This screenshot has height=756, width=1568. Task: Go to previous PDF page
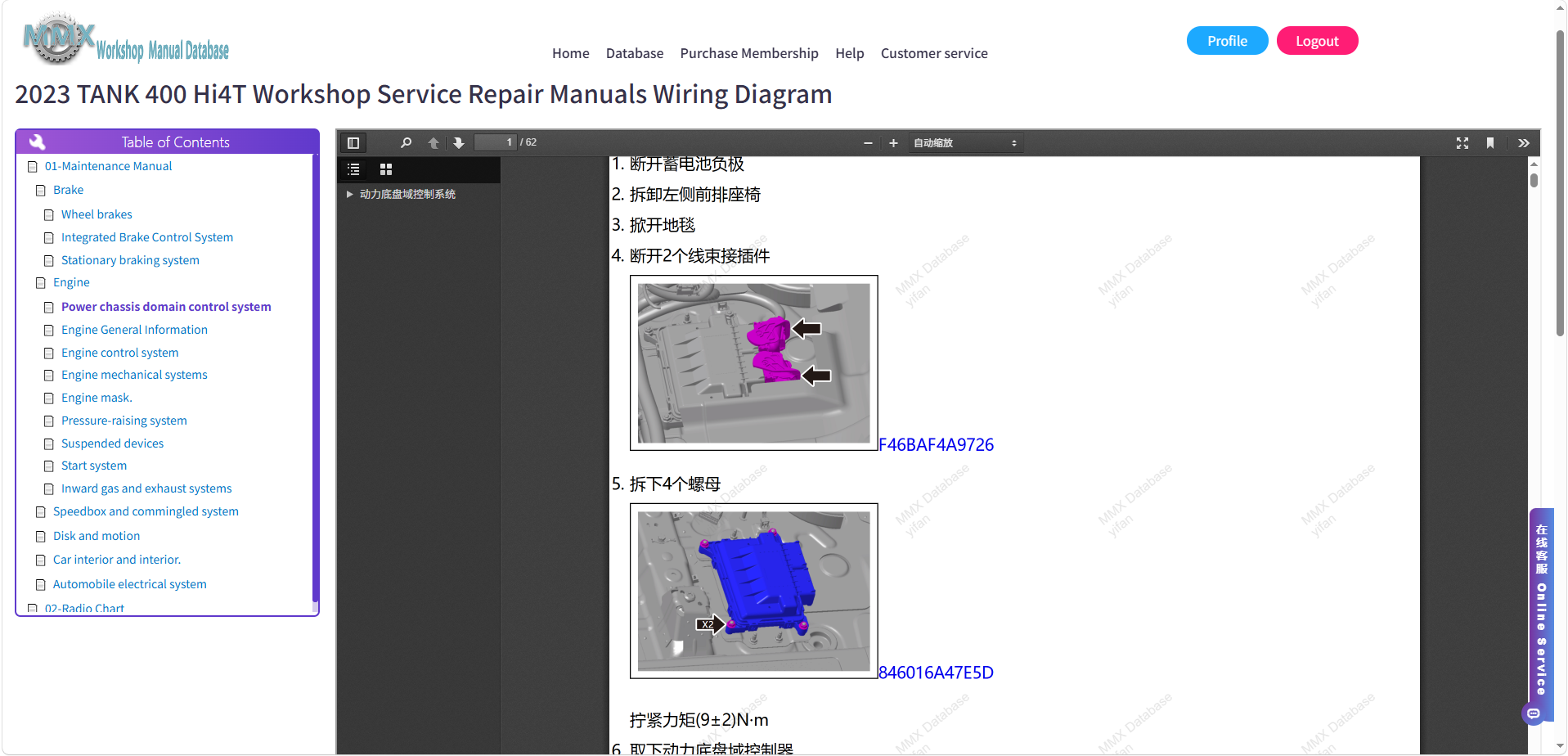[x=434, y=143]
